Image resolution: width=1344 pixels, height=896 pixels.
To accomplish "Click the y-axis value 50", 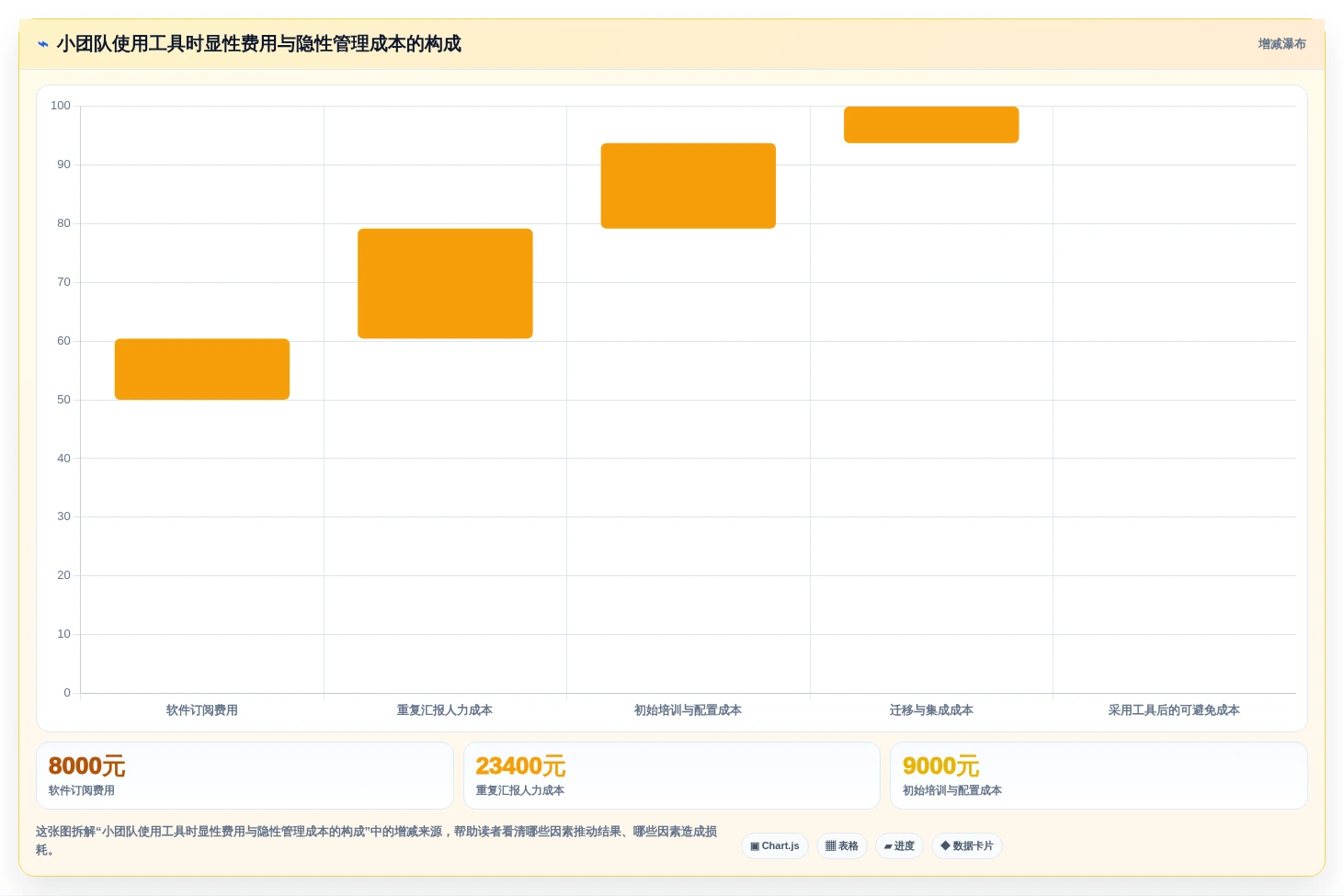I will [x=63, y=400].
